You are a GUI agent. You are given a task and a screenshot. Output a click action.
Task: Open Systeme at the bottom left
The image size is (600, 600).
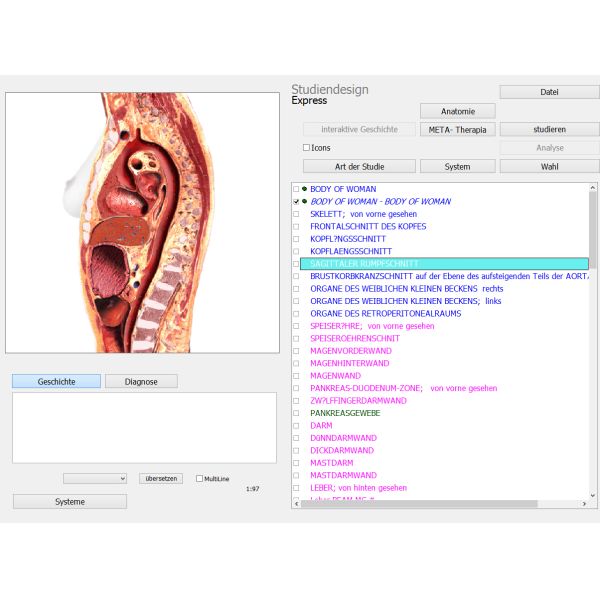(x=70, y=501)
